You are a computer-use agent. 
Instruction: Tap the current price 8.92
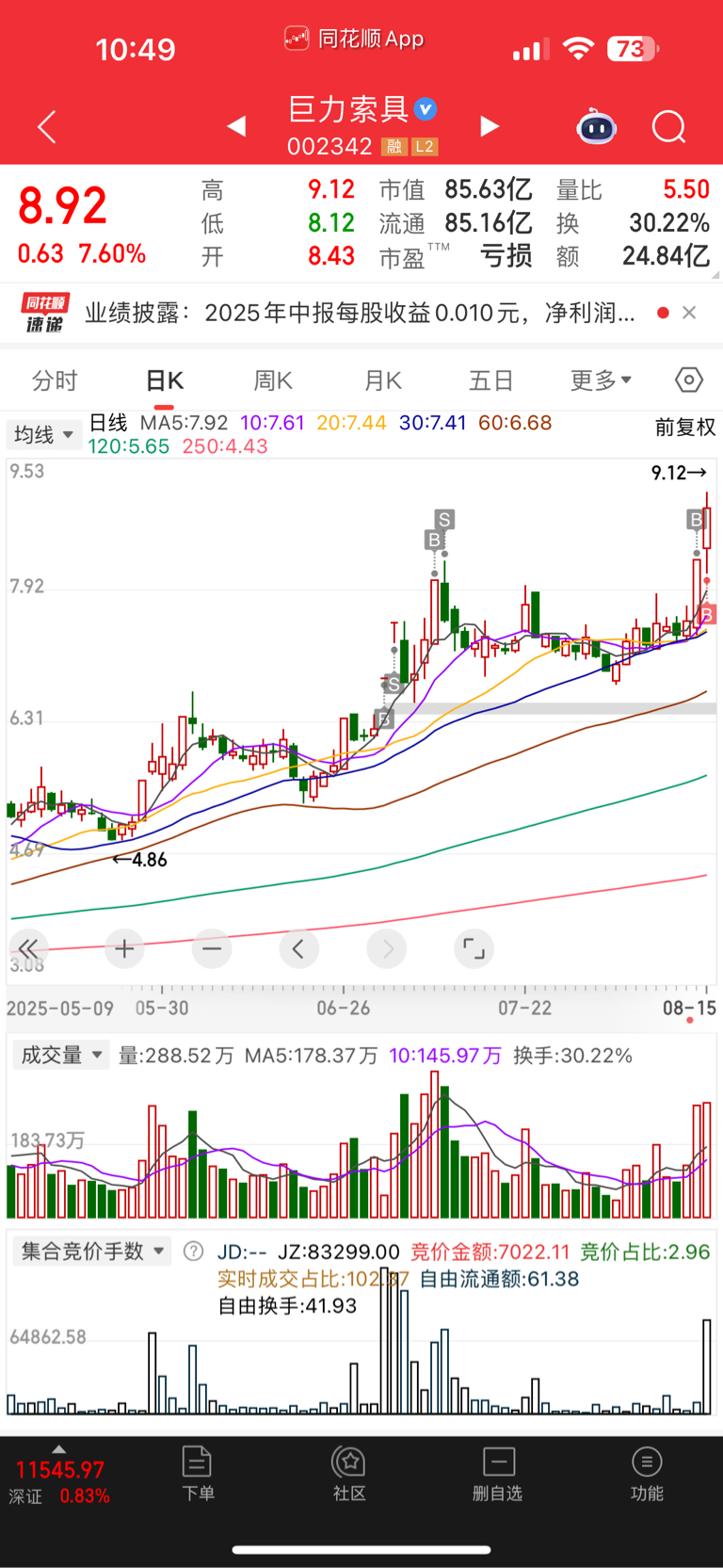(62, 206)
